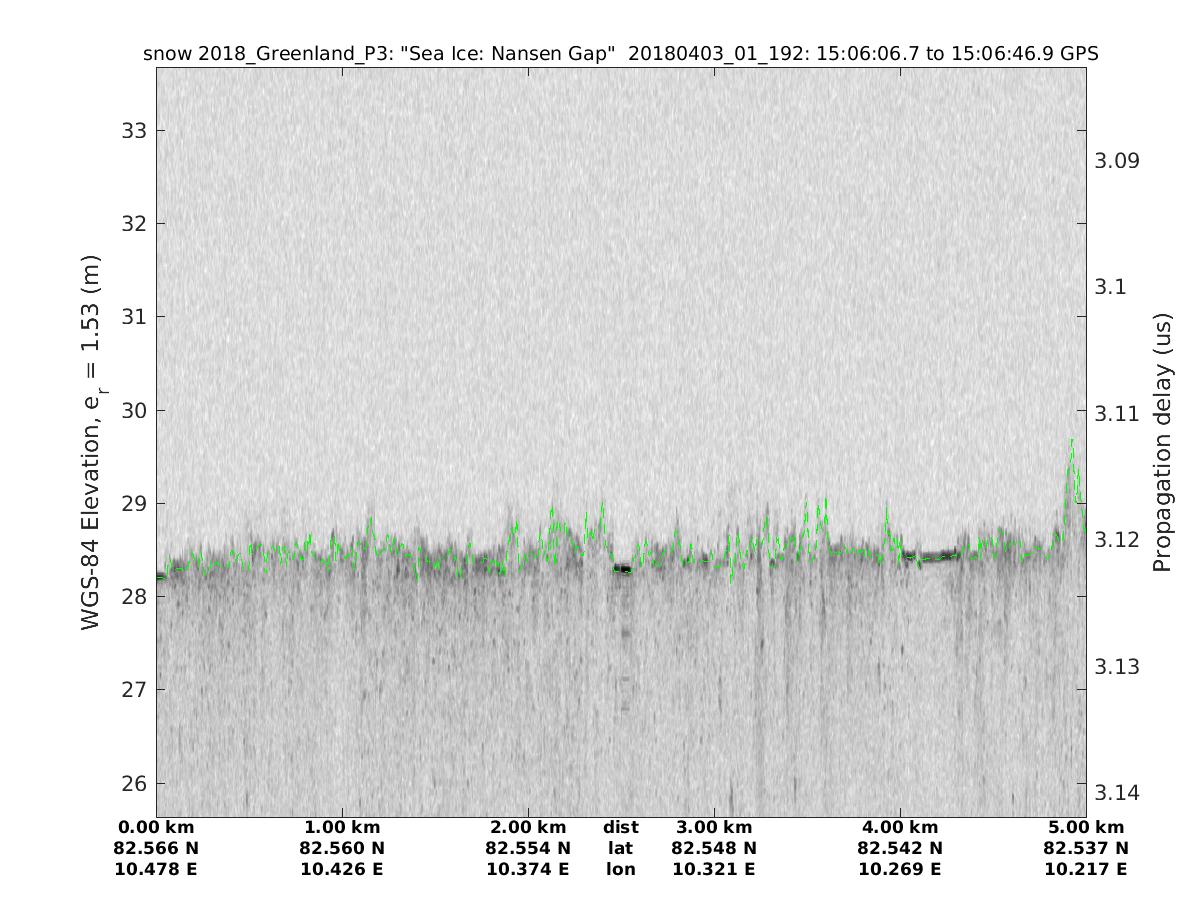Click the 2.00 km distance label

pos(528,827)
